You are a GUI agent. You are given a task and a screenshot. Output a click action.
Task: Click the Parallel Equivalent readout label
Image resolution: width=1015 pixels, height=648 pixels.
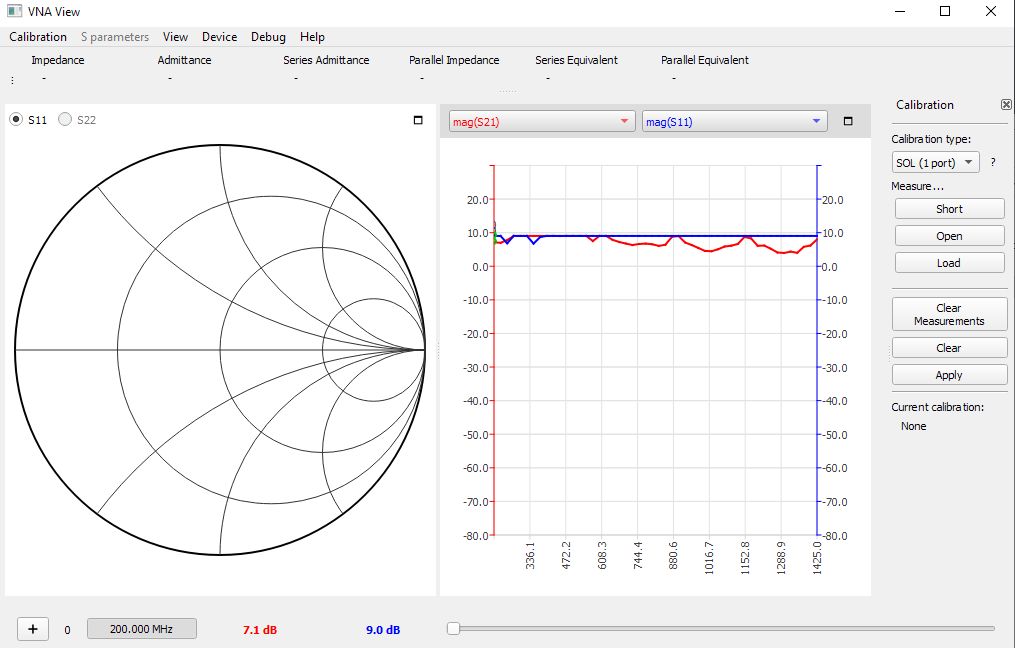[x=705, y=60]
